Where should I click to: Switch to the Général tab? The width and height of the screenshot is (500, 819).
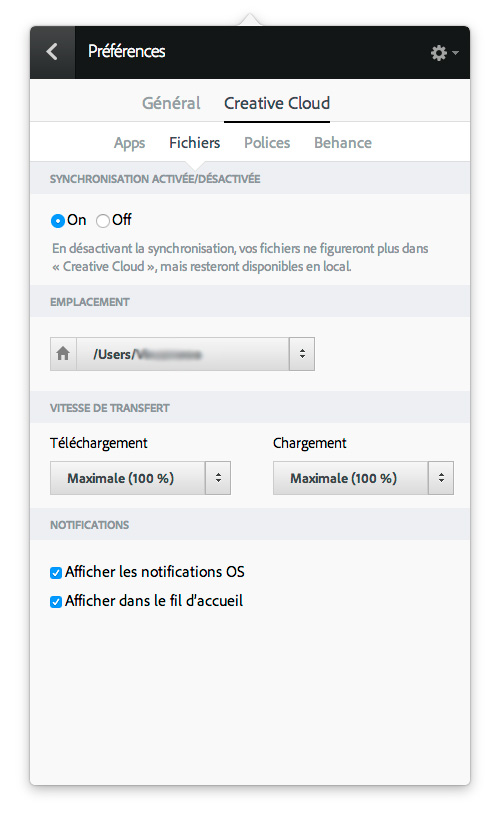(x=171, y=103)
